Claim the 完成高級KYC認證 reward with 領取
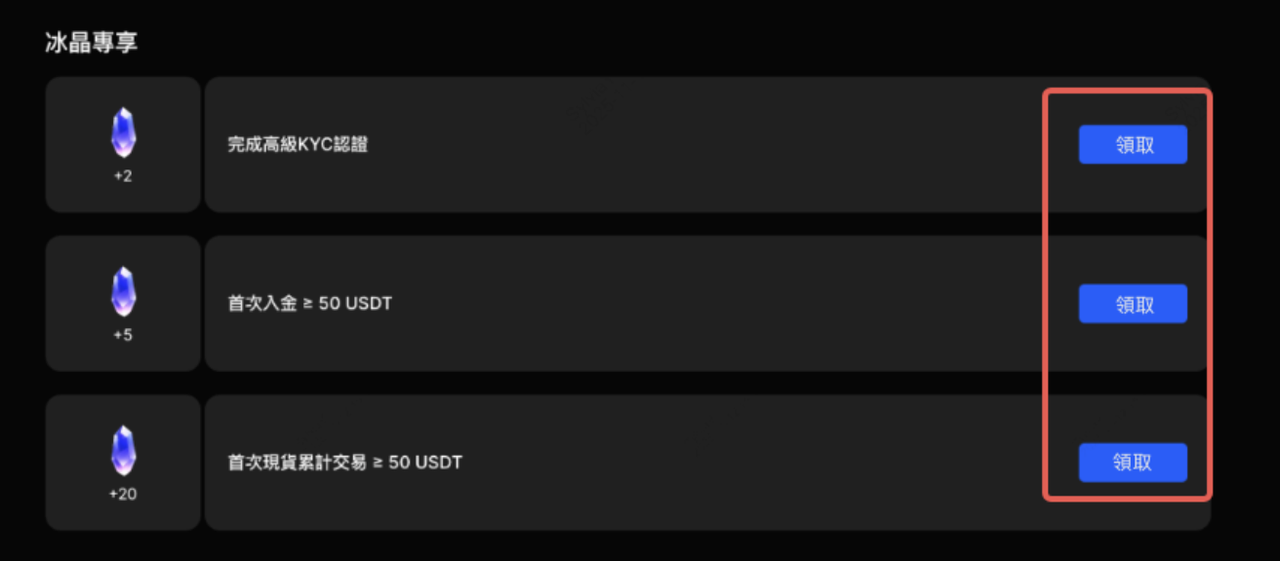 pyautogui.click(x=1133, y=144)
